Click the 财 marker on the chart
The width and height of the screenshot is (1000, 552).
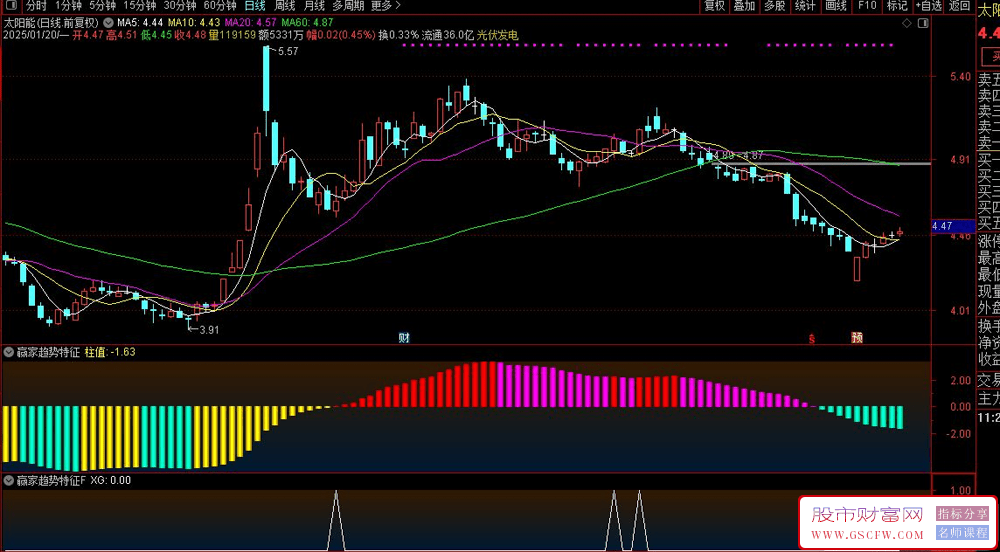coord(403,338)
